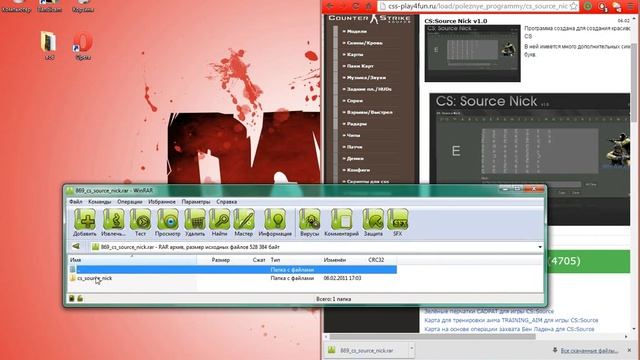Click the Извлечь (Extract) toolbar icon
The width and height of the screenshot is (640, 360).
point(113,222)
